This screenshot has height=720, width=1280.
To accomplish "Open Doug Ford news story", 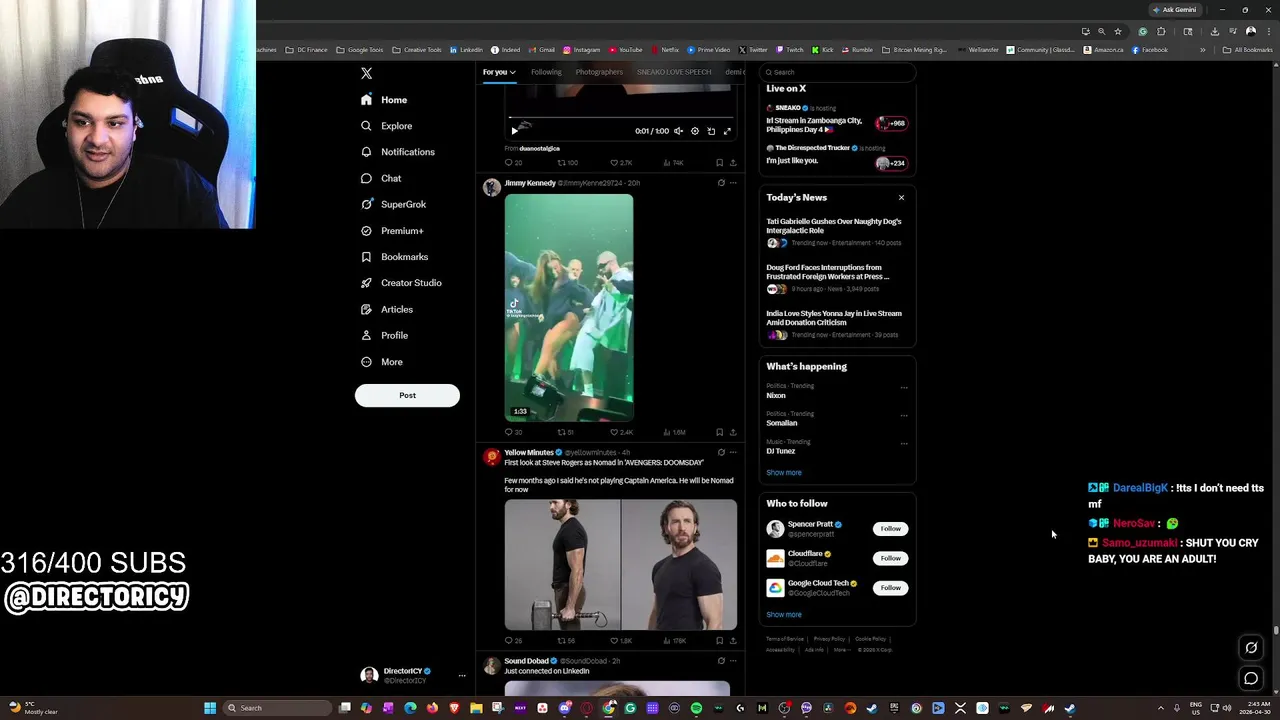I will [837, 278].
